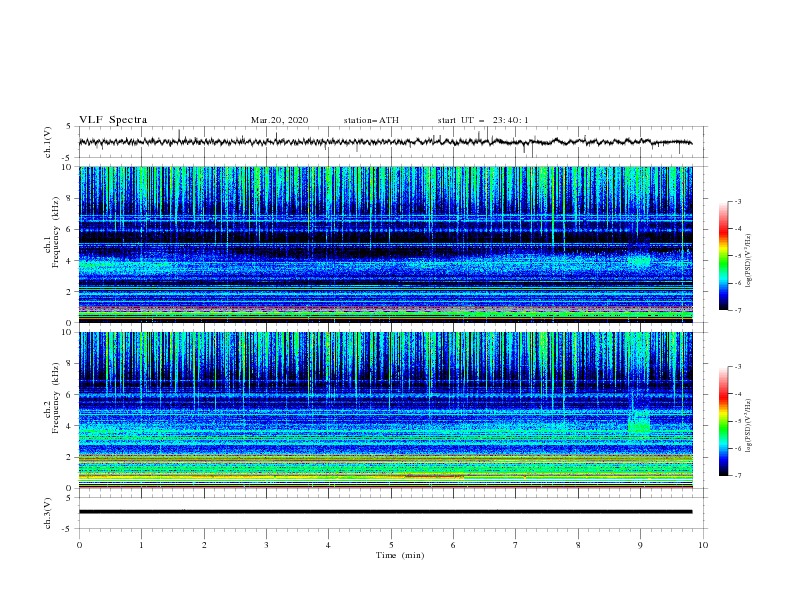Click the time axis tick label "7"
Screen dimensions: 792x612
coord(516,545)
